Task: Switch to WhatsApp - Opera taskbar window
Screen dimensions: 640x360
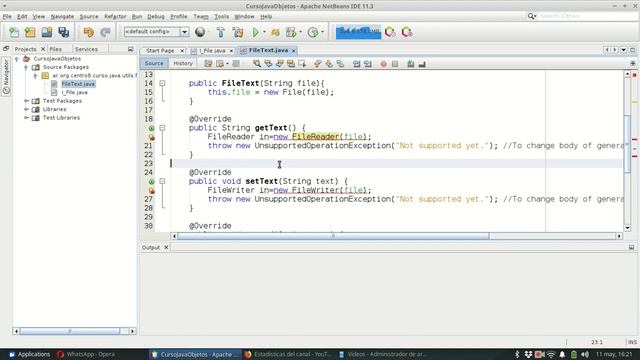Action: coord(86,354)
